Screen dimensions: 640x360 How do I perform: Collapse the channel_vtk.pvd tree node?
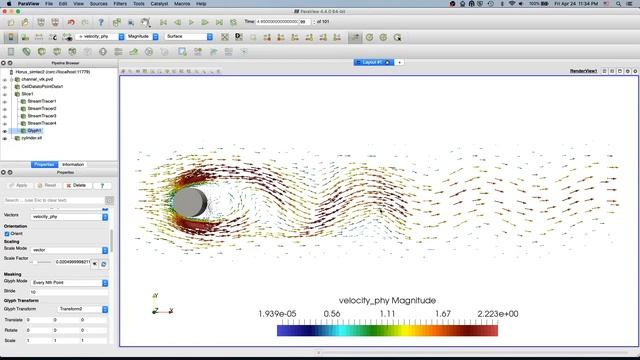point(12,80)
